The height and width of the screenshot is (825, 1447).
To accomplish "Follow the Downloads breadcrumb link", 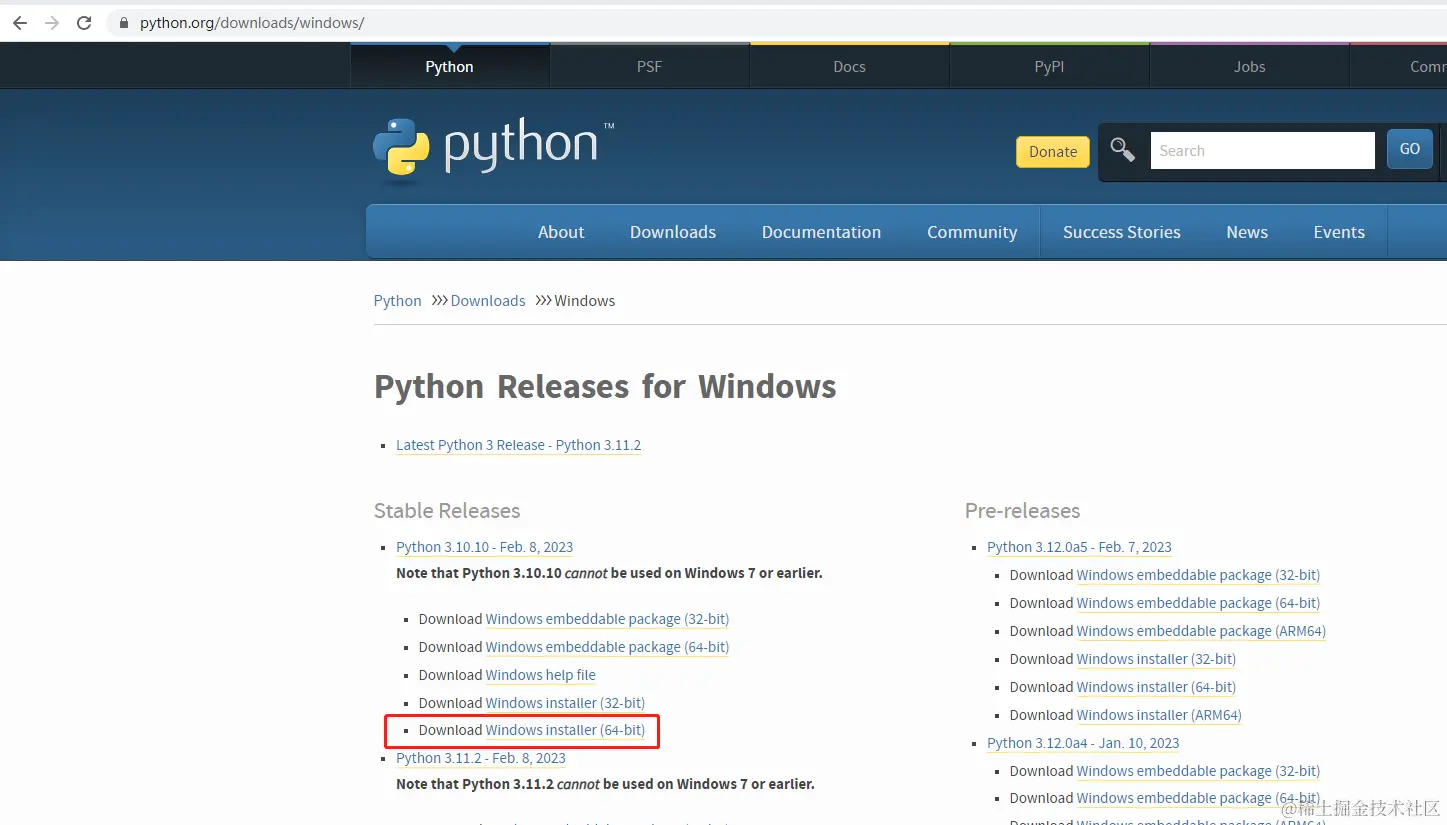I will tap(488, 301).
